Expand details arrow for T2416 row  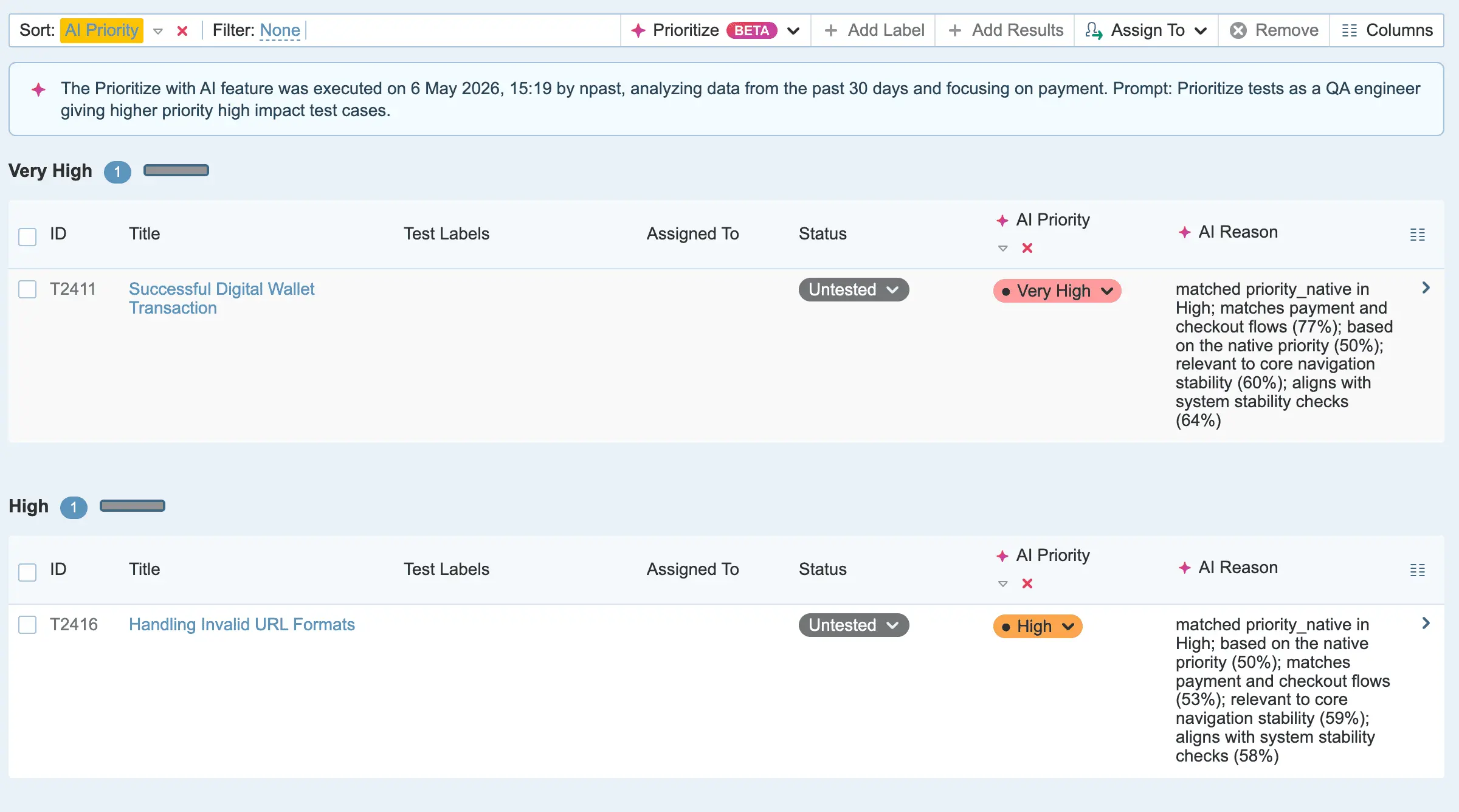(1426, 624)
